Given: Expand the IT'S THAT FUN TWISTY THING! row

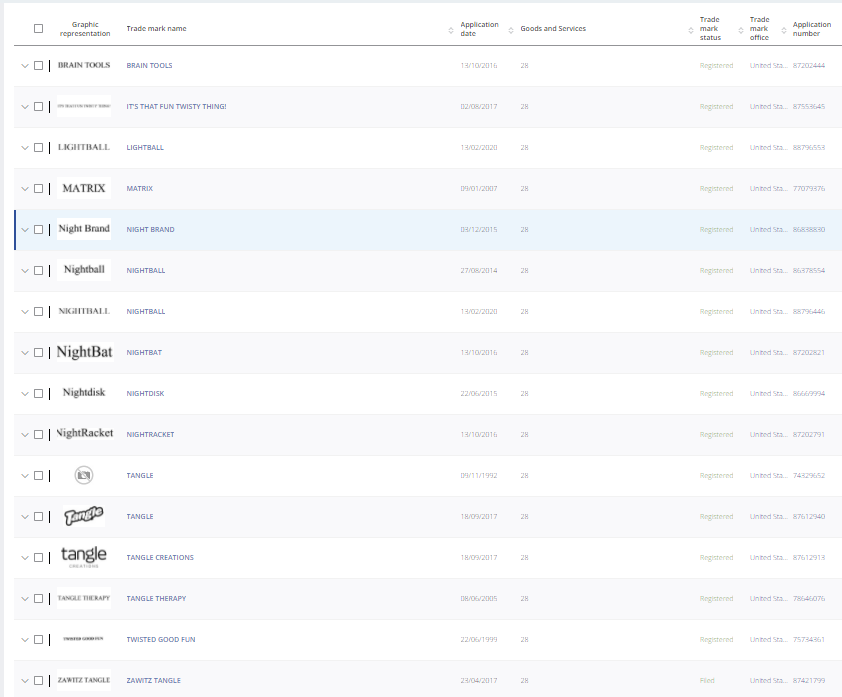Looking at the screenshot, I should point(25,107).
